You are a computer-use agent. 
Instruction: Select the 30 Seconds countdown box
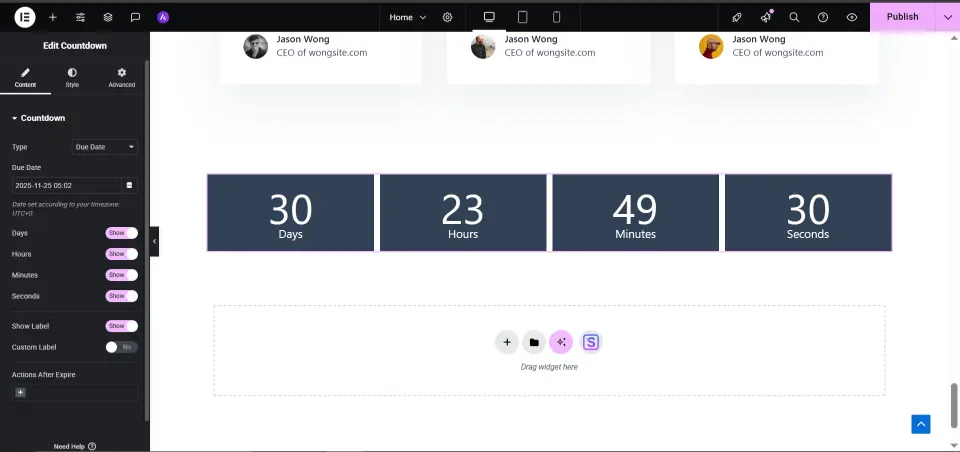point(808,213)
